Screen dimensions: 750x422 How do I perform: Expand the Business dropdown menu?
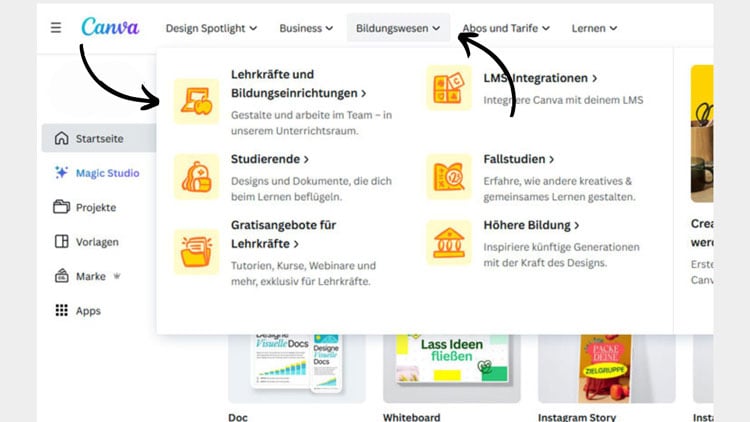point(306,29)
